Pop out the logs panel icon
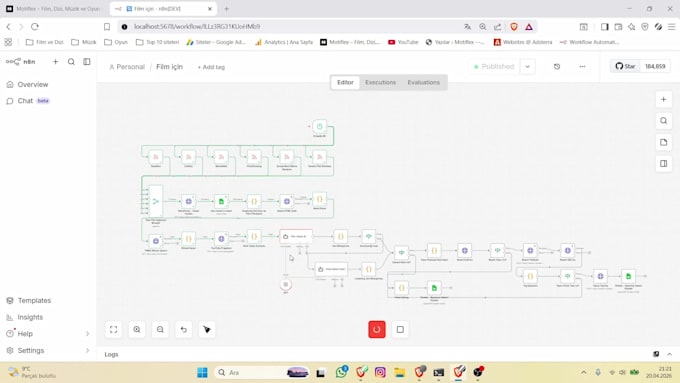 click(656, 354)
